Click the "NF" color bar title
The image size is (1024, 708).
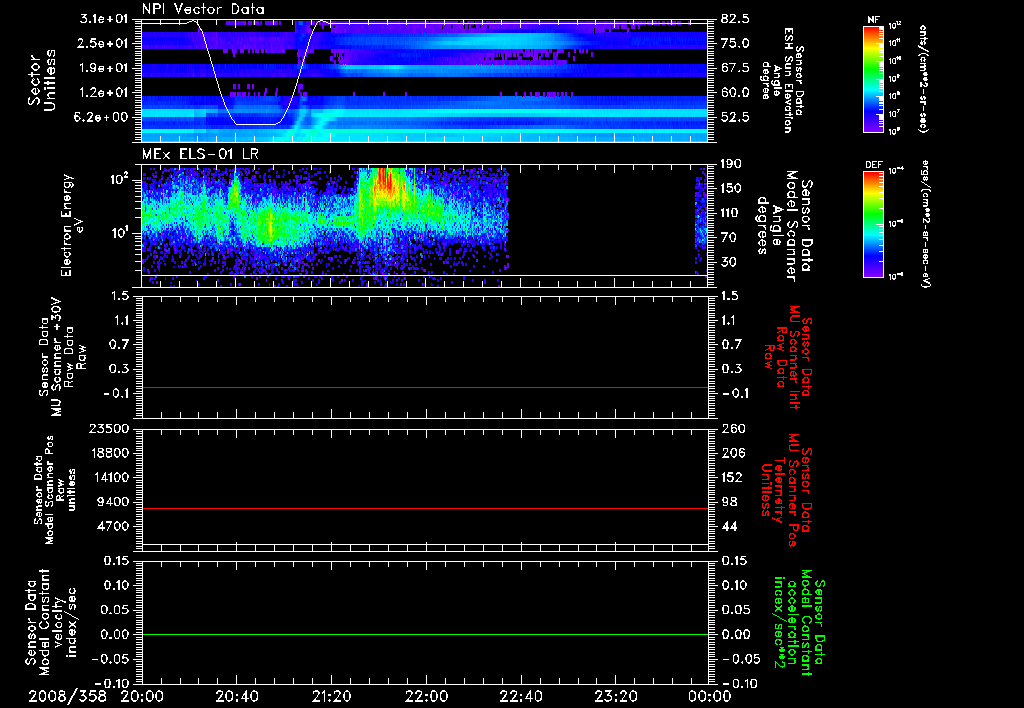pyautogui.click(x=873, y=20)
